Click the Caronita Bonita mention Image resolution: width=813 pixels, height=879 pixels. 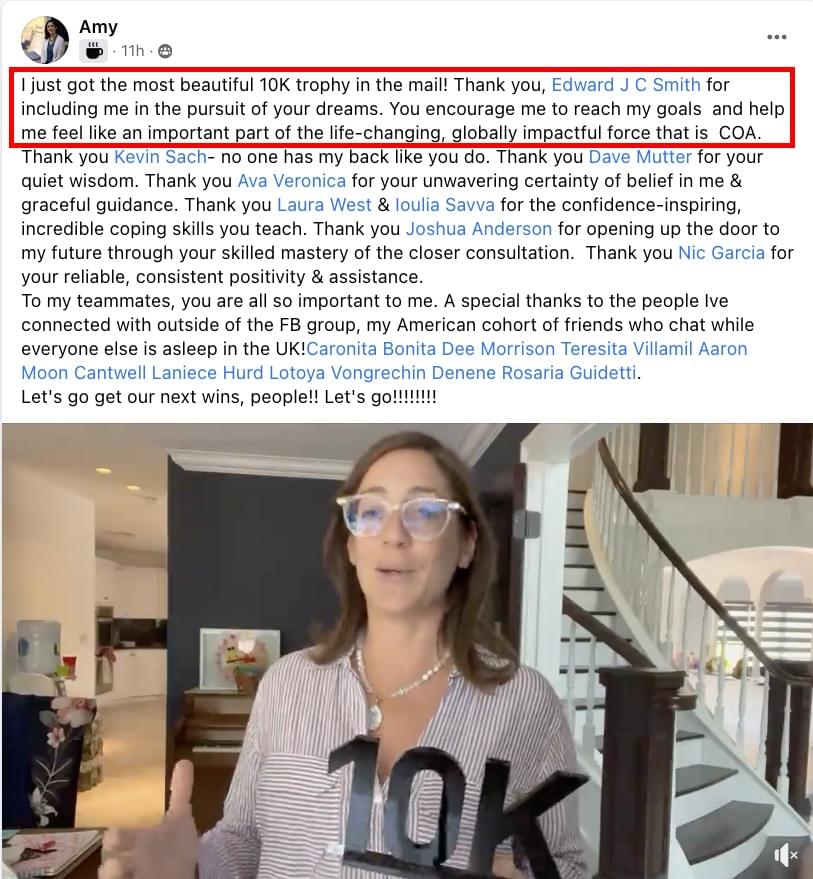[x=371, y=349]
